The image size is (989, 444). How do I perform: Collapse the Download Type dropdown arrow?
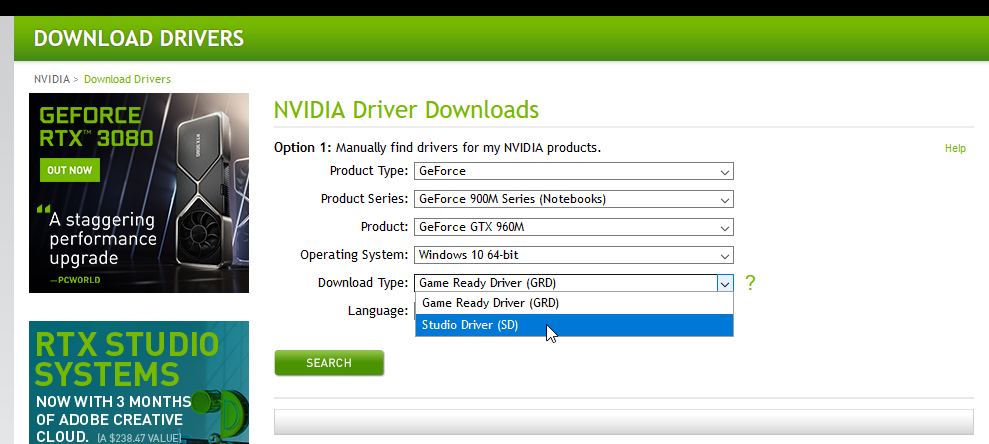click(x=725, y=283)
